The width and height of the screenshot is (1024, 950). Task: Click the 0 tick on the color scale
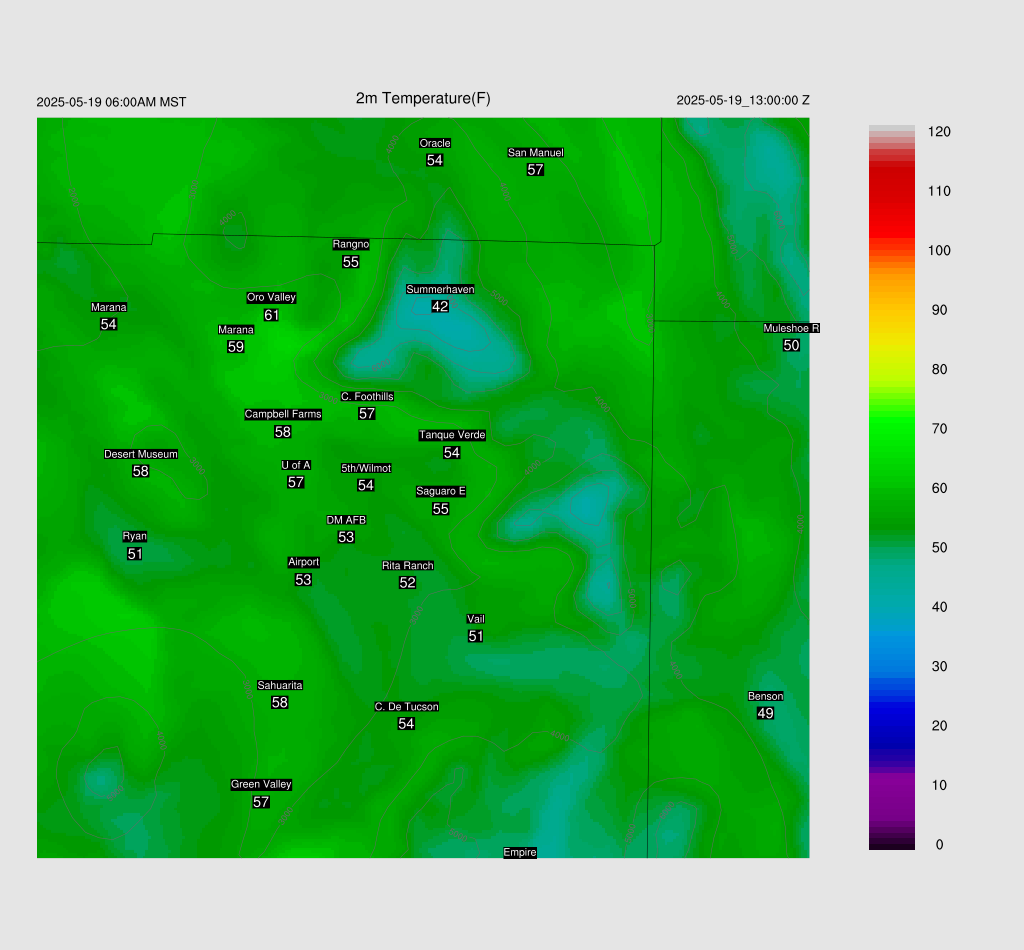coord(939,845)
